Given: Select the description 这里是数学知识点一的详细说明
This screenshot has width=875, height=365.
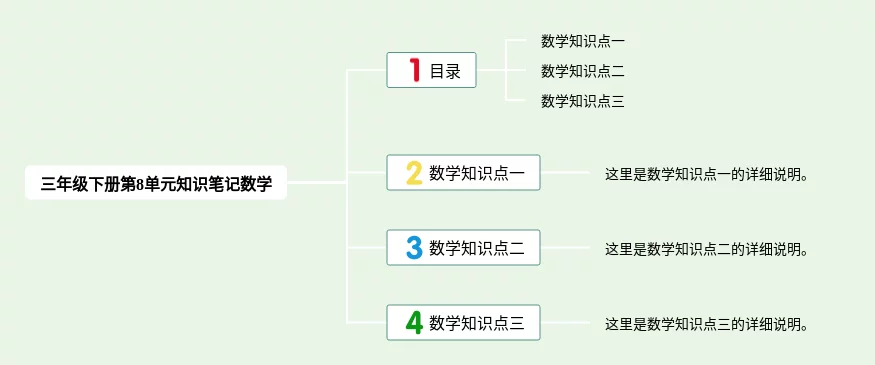Looking at the screenshot, I should [706, 174].
